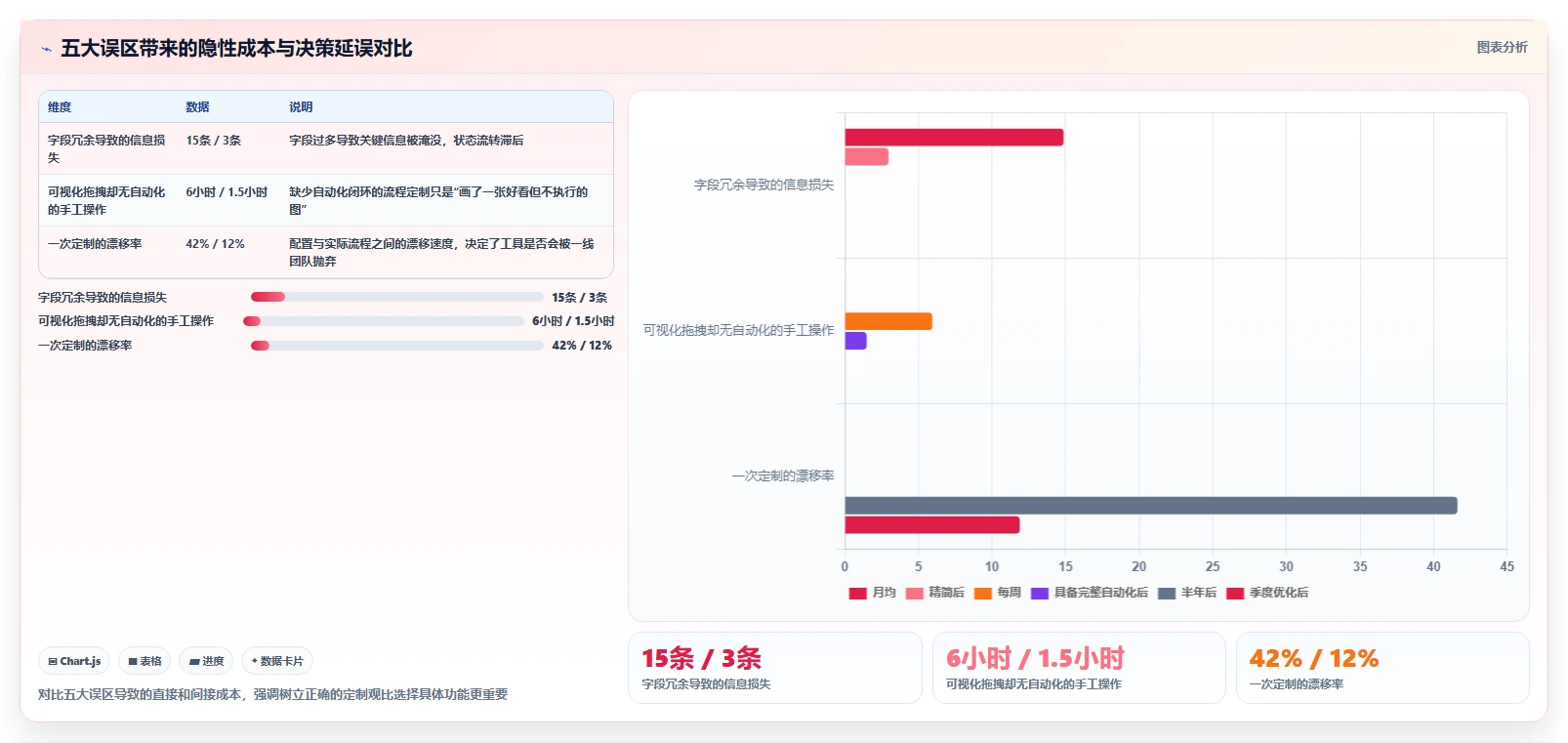Toggle the 具备完整自动化后 legend series

[1090, 593]
